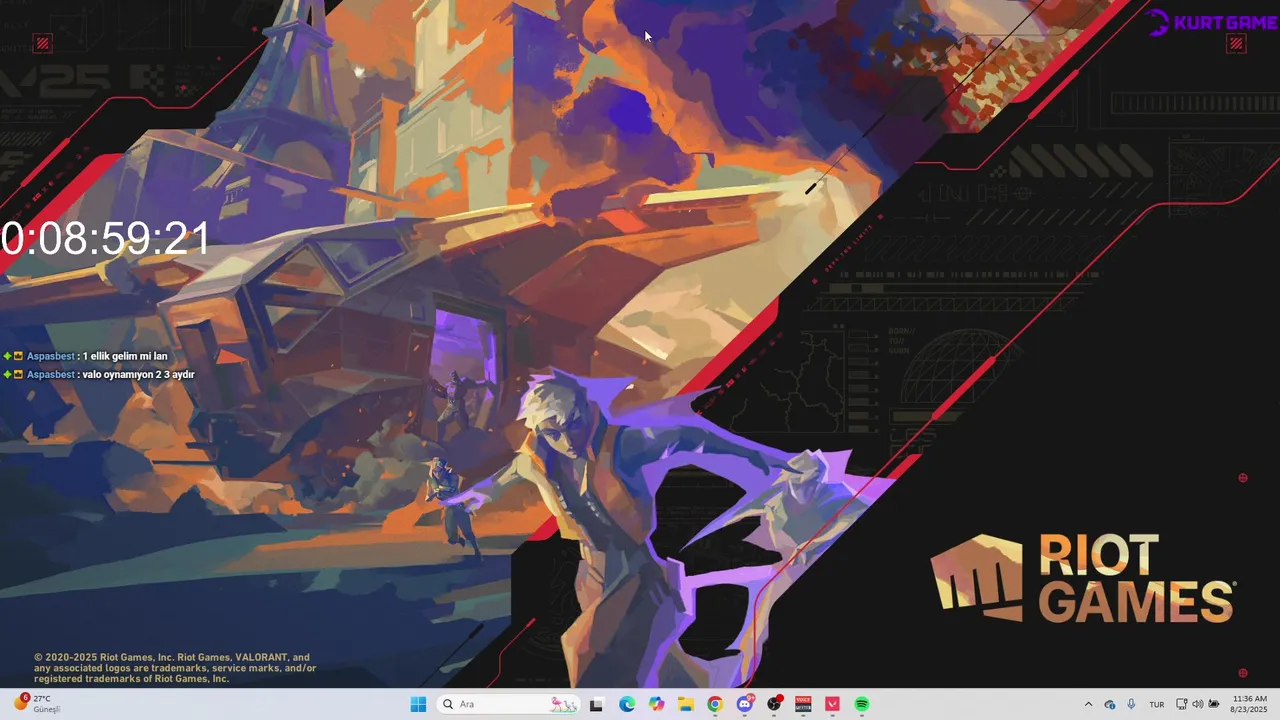Switch to Valorant in the taskbar
Screen dimensions: 1280x720
(832, 704)
